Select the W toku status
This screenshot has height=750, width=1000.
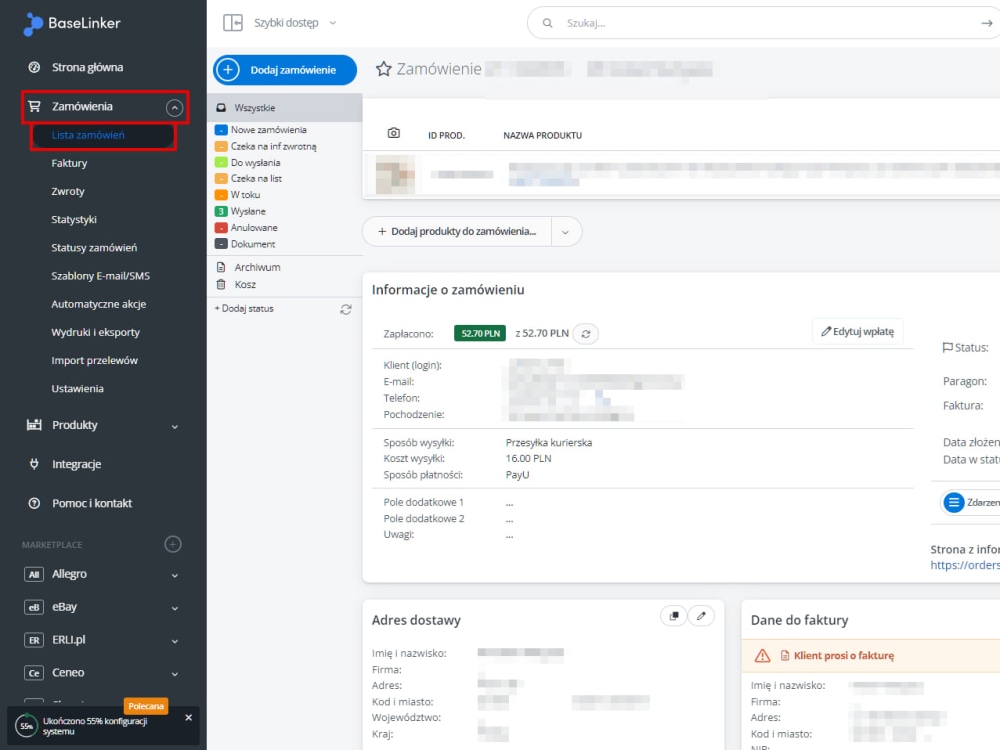pos(237,195)
